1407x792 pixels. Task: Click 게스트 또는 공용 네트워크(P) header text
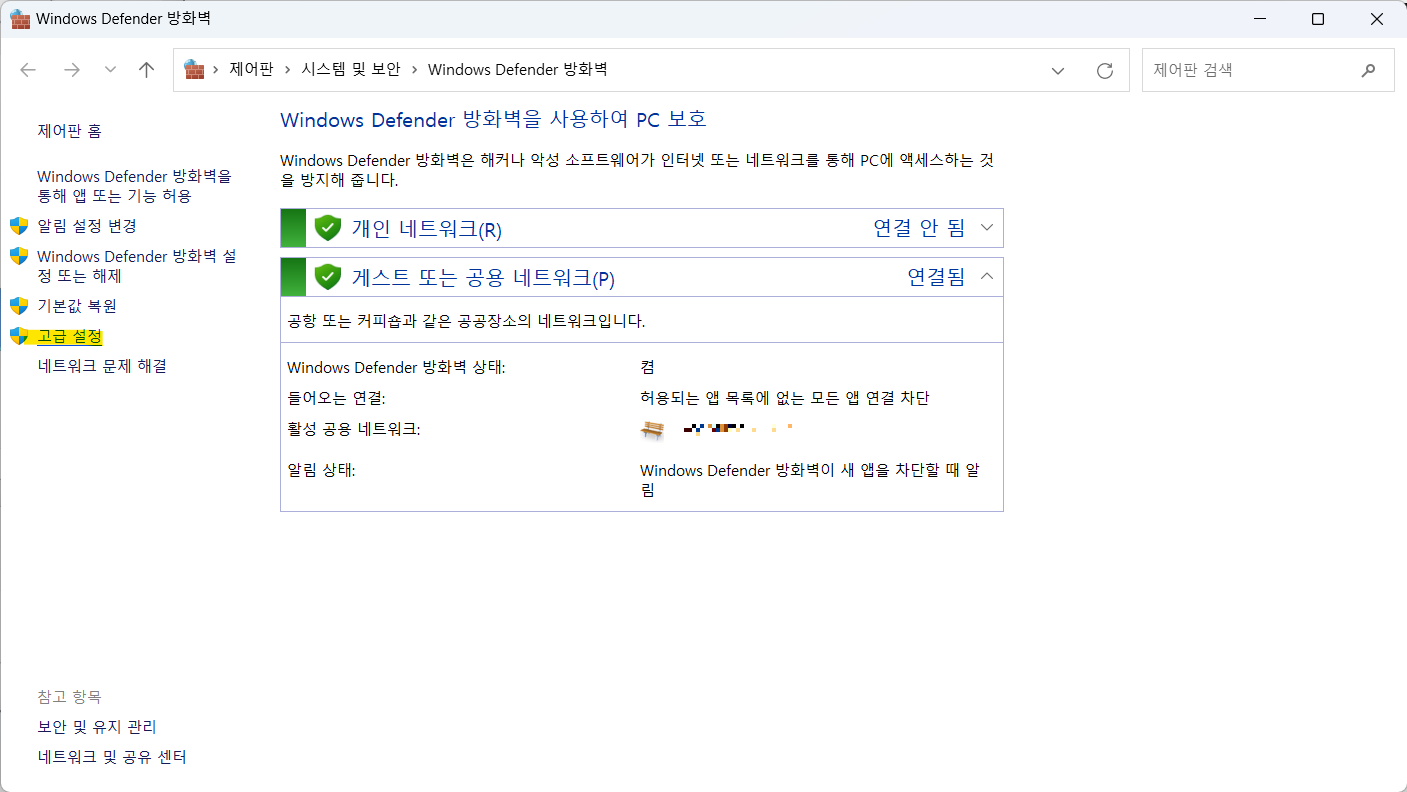tap(483, 278)
